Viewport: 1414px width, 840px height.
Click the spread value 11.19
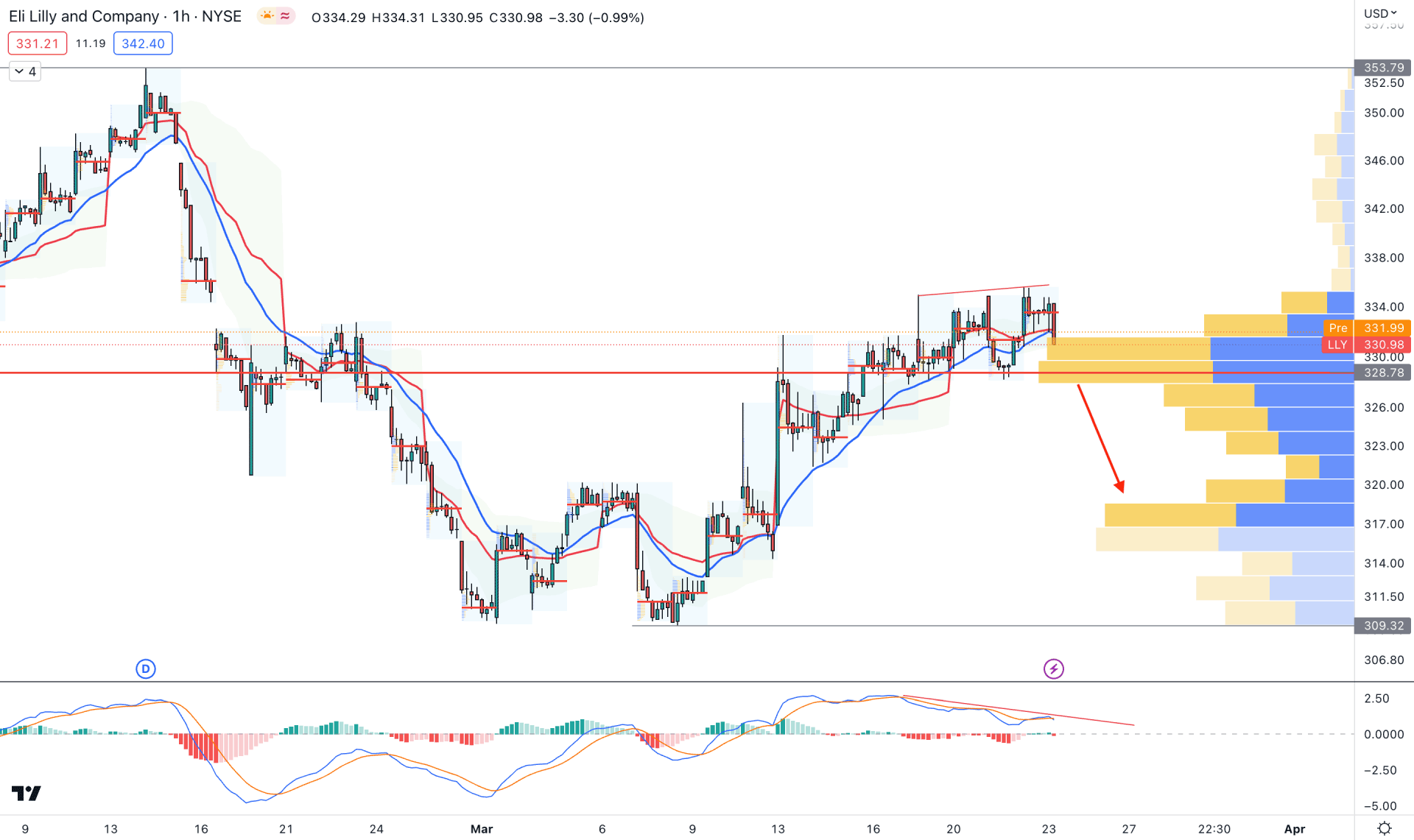(91, 43)
